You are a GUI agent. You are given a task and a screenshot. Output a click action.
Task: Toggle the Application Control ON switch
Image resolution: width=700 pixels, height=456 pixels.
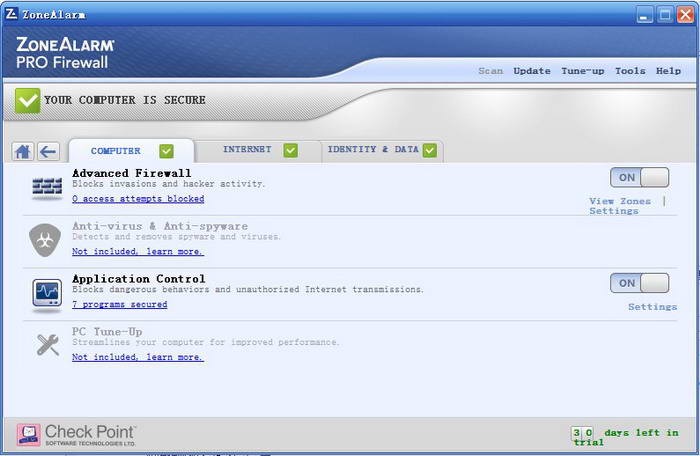coord(639,283)
